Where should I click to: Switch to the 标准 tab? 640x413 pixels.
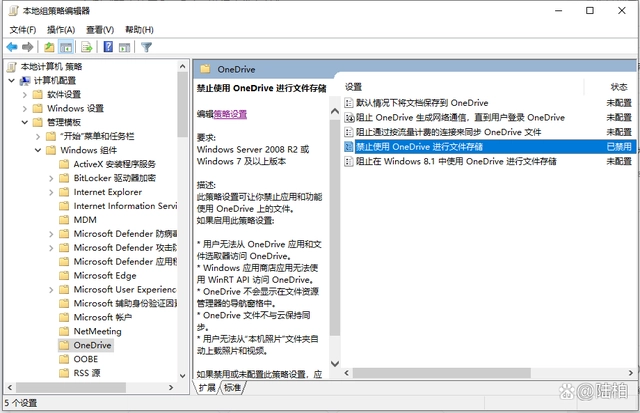pyautogui.click(x=232, y=388)
